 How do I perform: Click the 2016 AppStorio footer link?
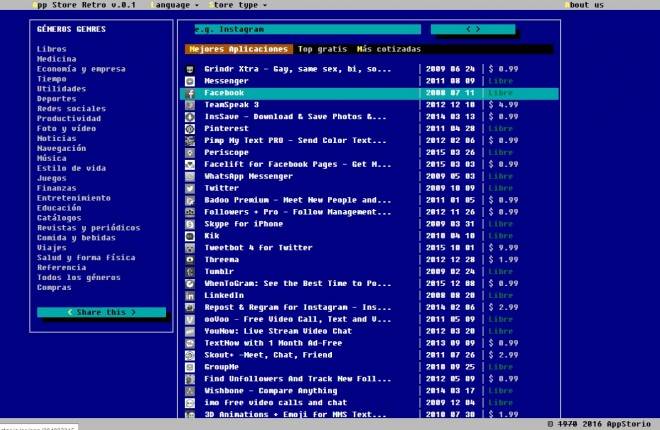click(617, 424)
